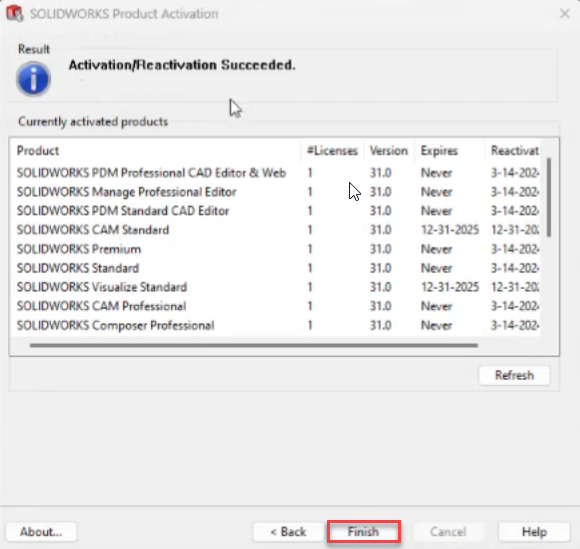Viewport: 580px width, 549px height.
Task: Click the reactivation date of CAM Professional
Action: [x=515, y=306]
